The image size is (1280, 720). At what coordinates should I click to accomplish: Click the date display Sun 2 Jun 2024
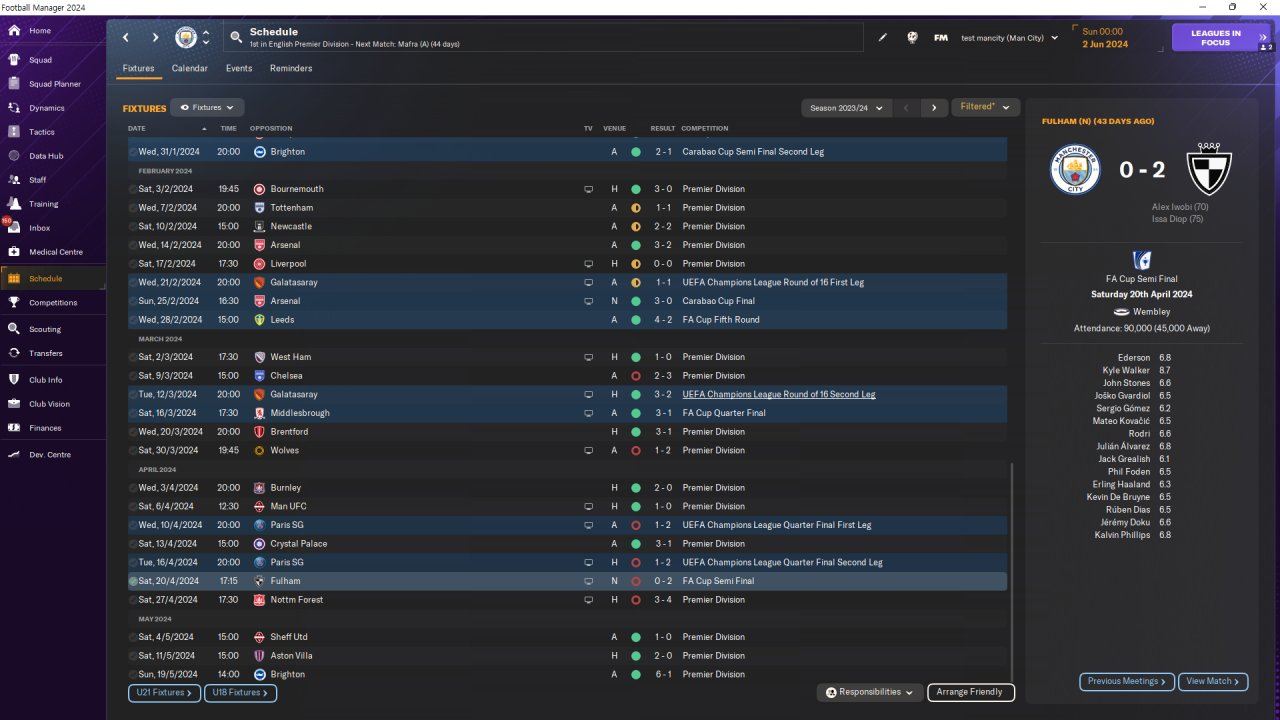1104,38
